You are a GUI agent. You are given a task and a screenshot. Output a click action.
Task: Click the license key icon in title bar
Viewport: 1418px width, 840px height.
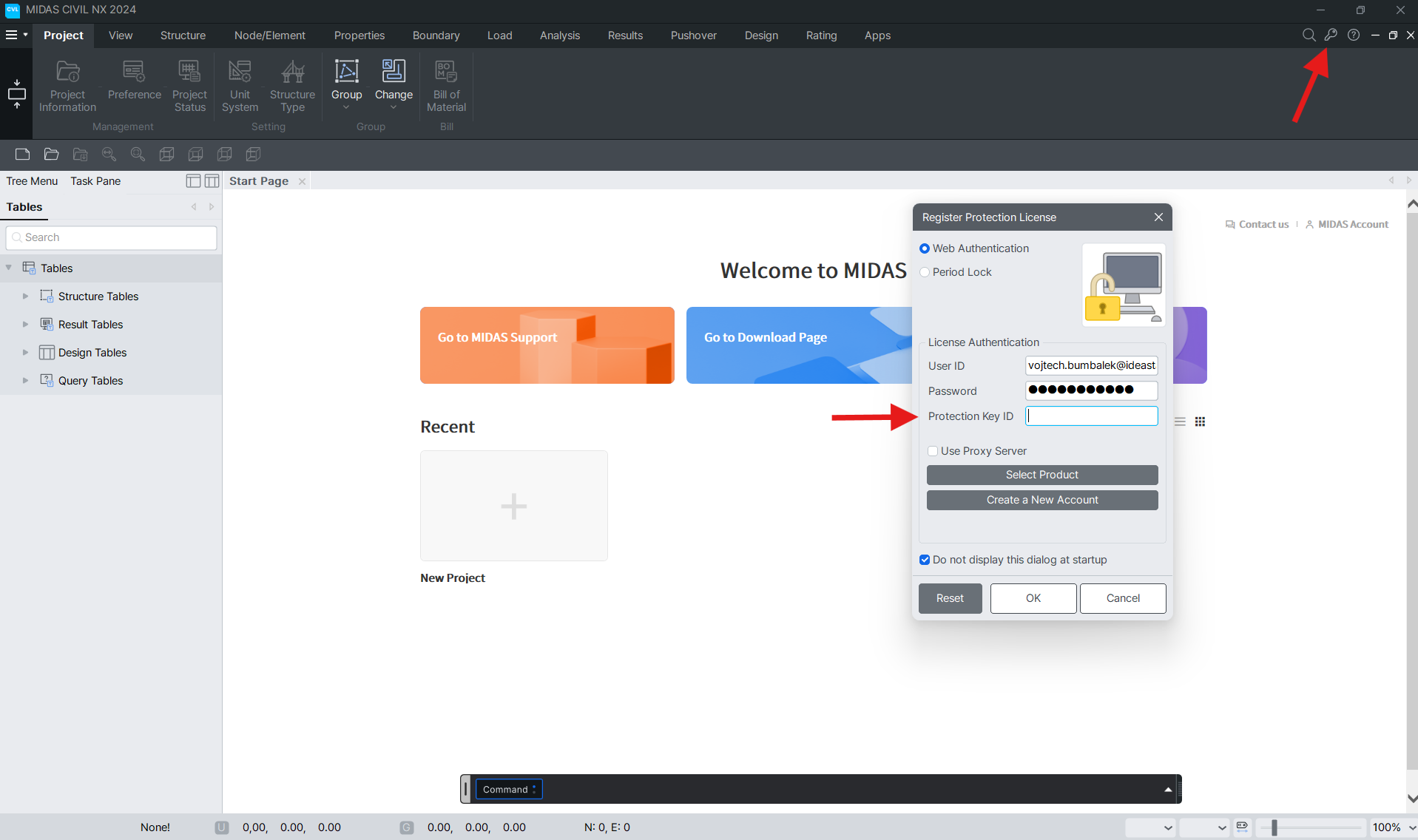(x=1331, y=35)
